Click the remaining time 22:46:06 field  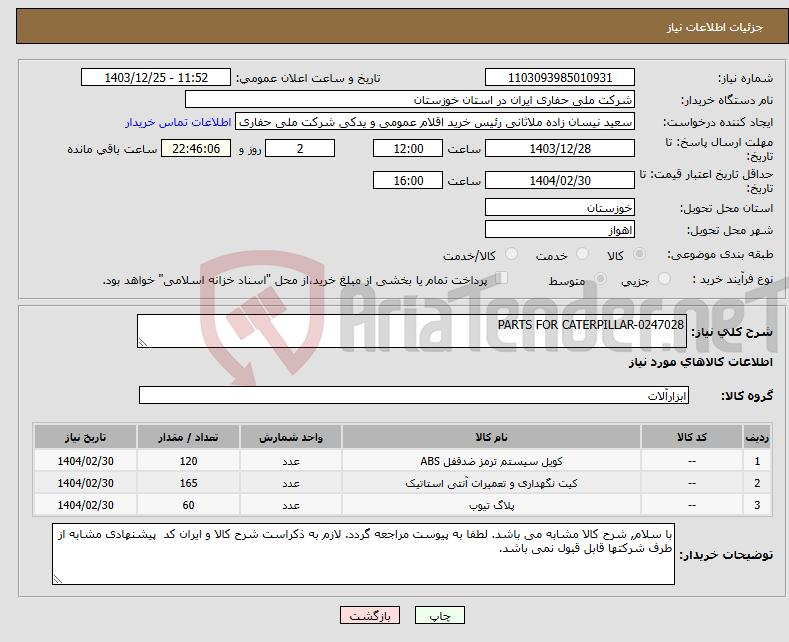196,148
